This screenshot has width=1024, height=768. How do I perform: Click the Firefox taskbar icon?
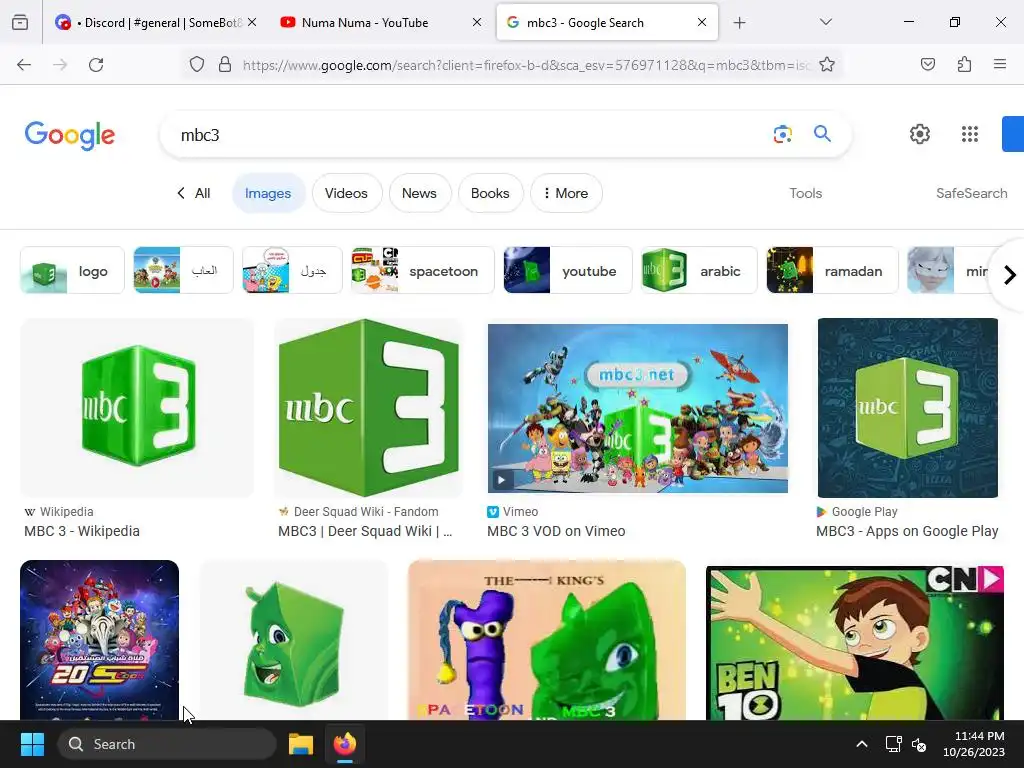[x=345, y=744]
